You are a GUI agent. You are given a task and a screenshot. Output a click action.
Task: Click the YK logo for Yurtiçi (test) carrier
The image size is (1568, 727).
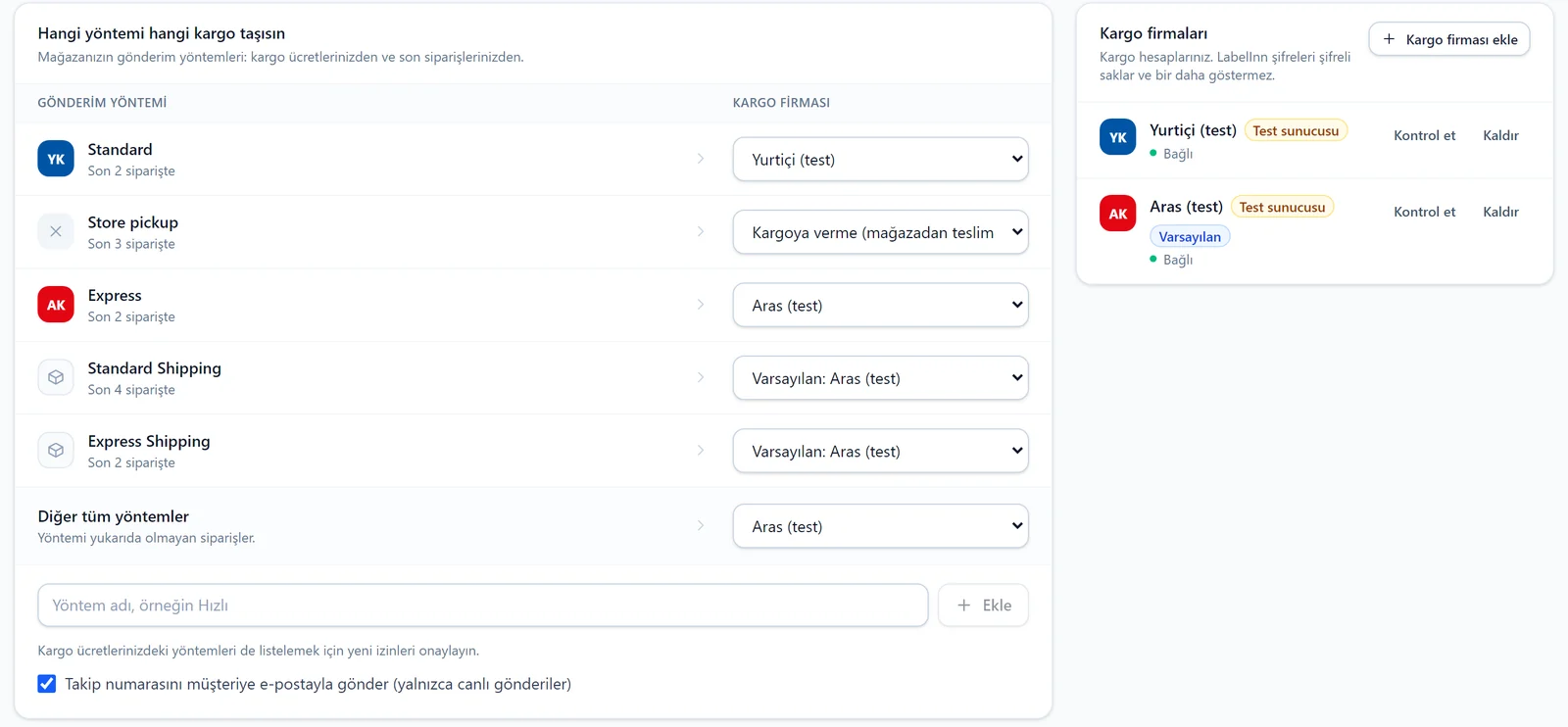1118,137
